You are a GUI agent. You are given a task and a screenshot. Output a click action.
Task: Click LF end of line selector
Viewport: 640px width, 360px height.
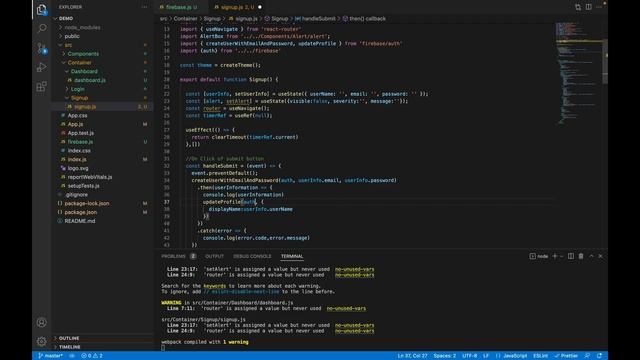(x=486, y=356)
